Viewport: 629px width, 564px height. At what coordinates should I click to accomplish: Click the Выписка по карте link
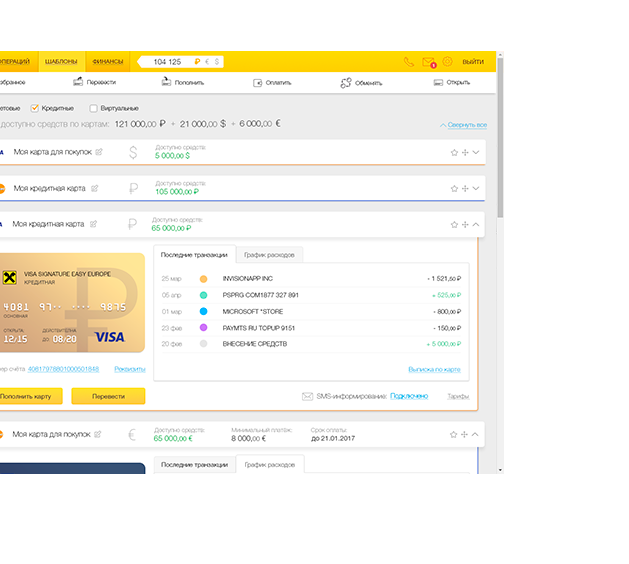(x=434, y=369)
